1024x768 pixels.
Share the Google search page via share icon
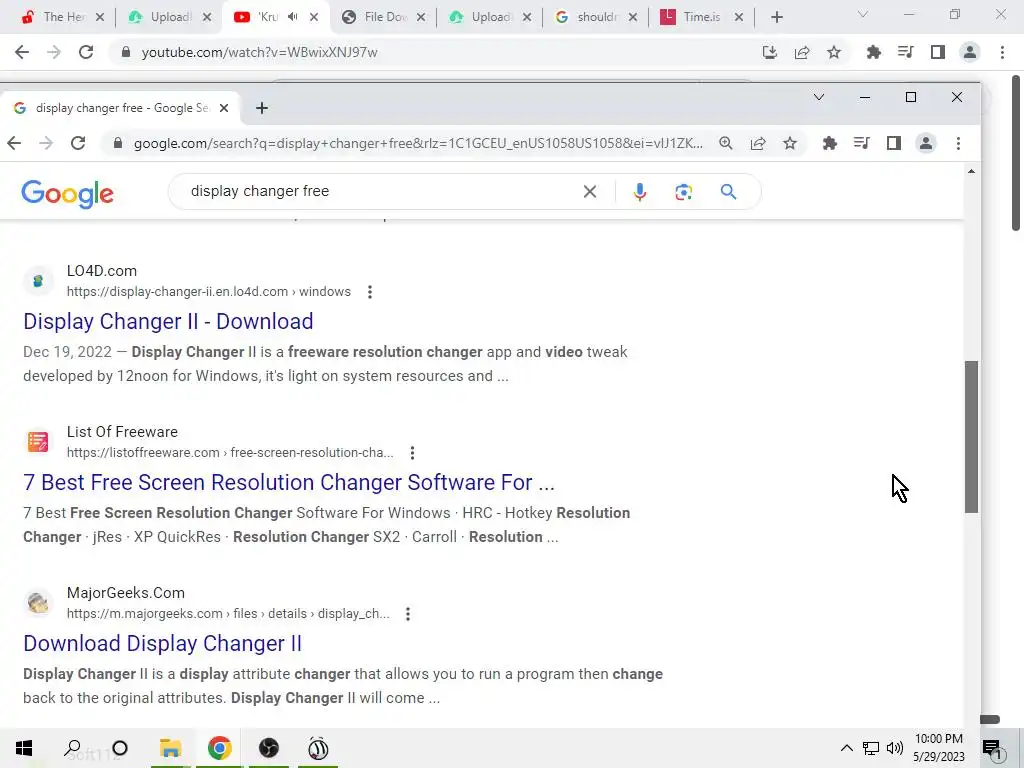pos(758,143)
